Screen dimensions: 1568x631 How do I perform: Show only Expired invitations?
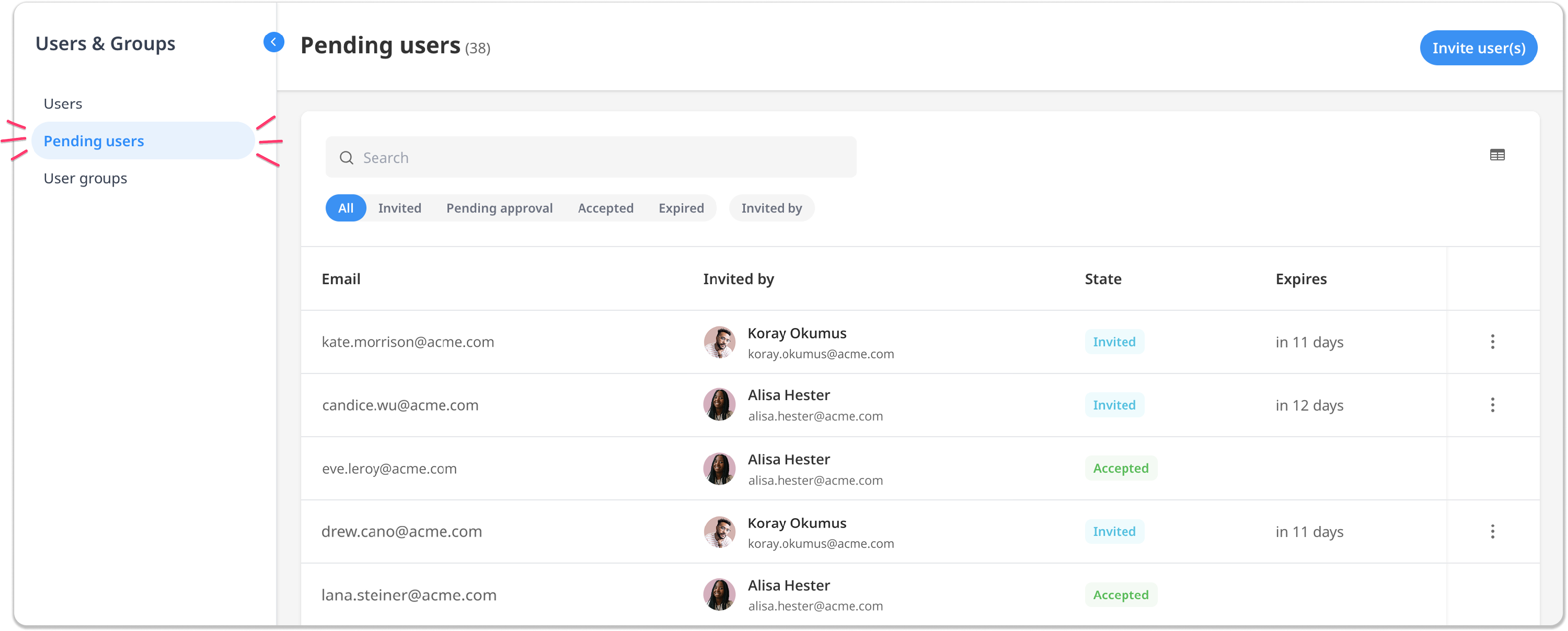[681, 209]
